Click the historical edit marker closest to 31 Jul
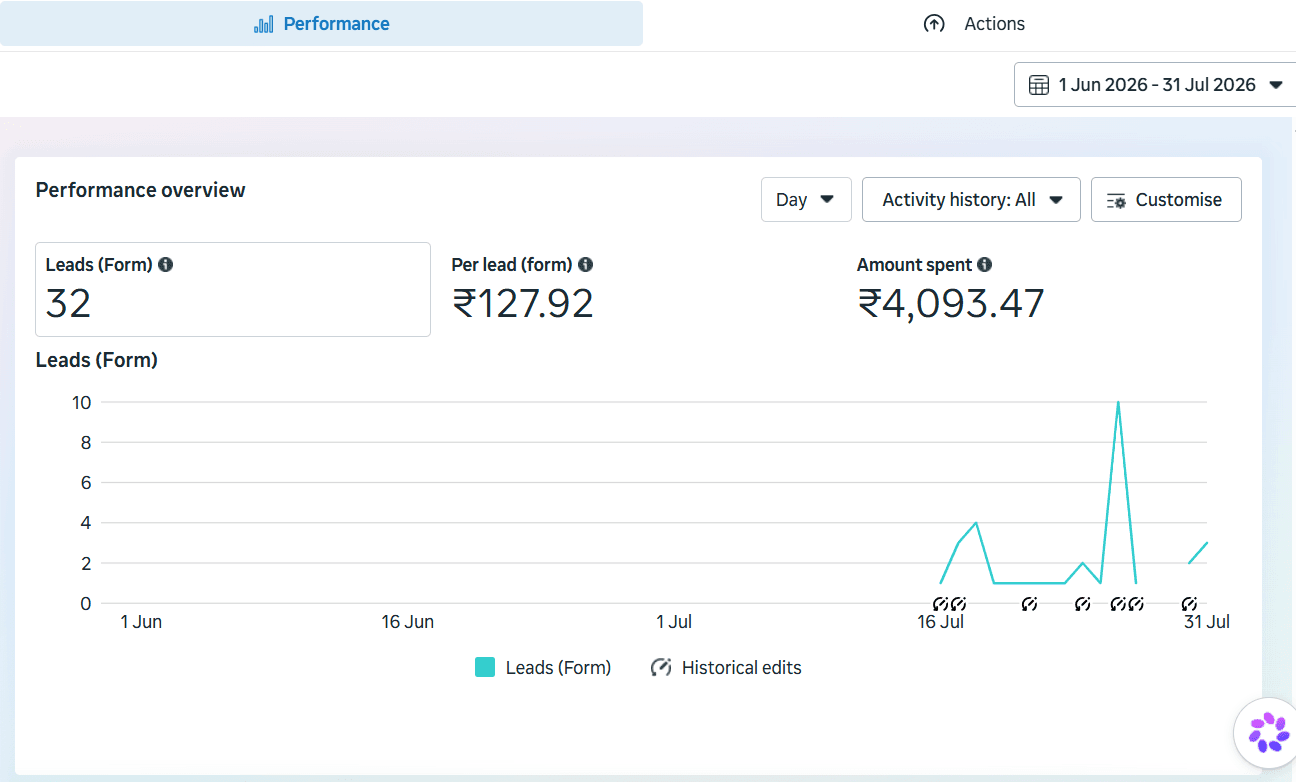 click(x=1189, y=604)
